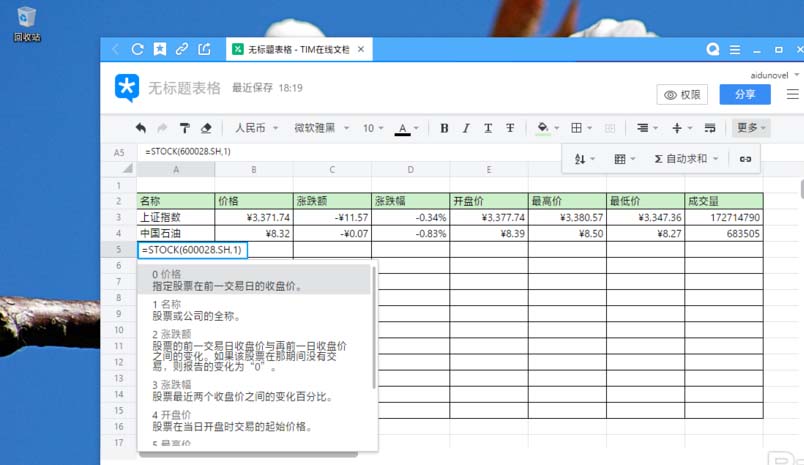Open the title bar hamburger menu
The image size is (804, 465).
coord(735,50)
